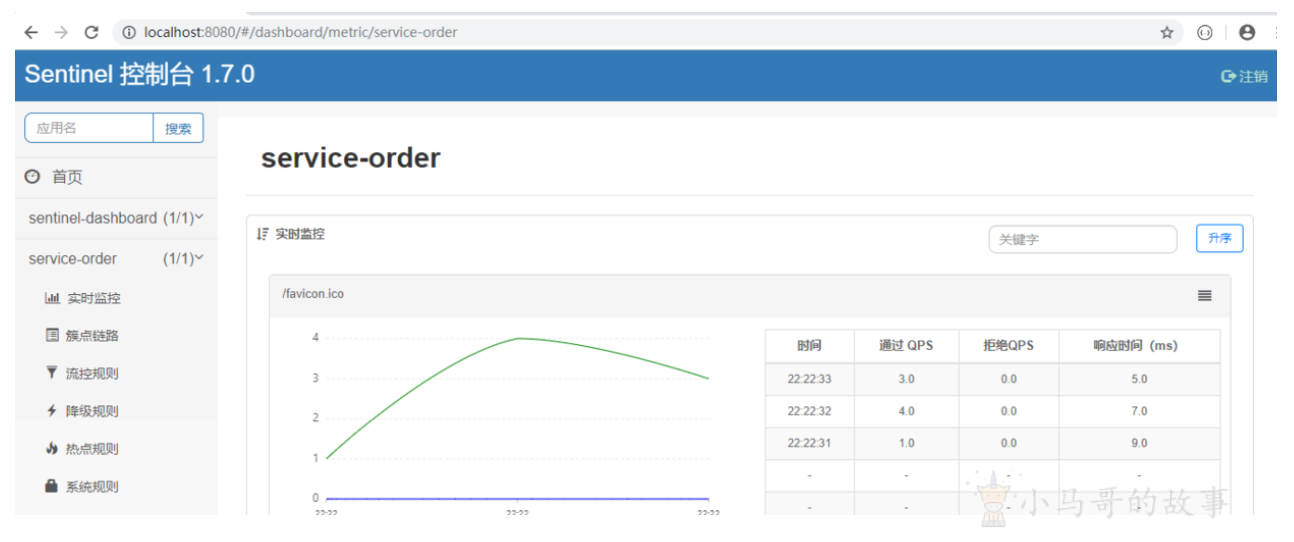Click the flame icon beside 热点规则
The height and width of the screenshot is (542, 1294).
click(x=52, y=448)
